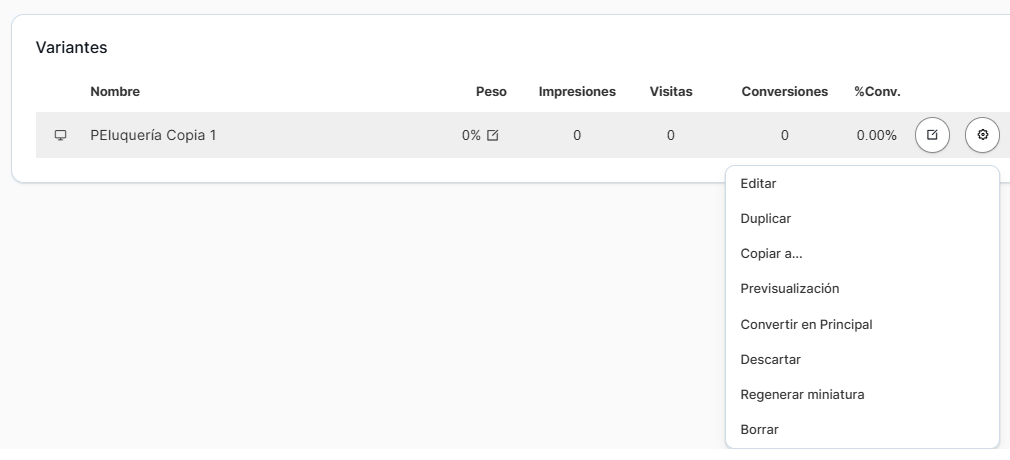
Task: Click the Copiar a... menu entry
Action: pos(771,253)
